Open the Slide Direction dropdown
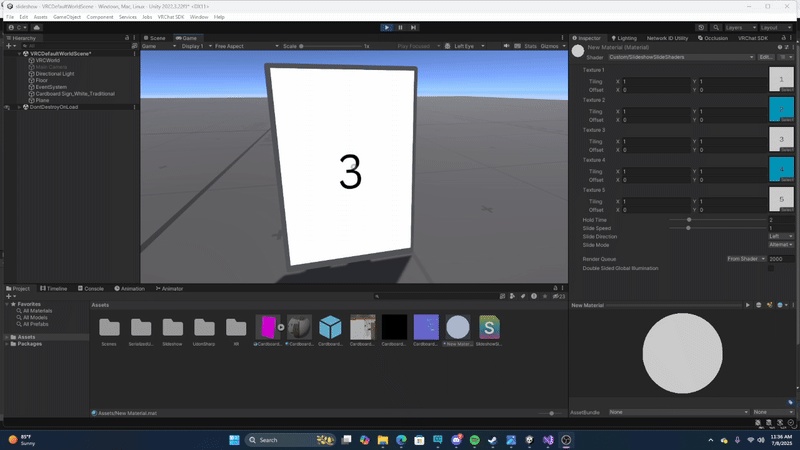This screenshot has height=450, width=800. pyautogui.click(x=781, y=236)
